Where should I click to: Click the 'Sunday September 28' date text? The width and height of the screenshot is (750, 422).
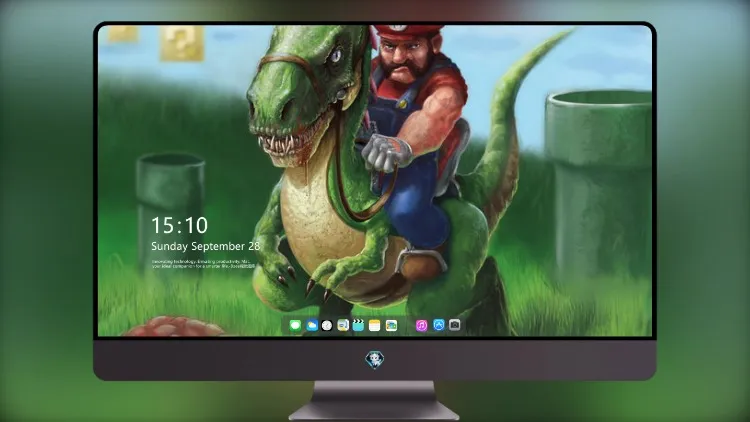click(x=206, y=246)
